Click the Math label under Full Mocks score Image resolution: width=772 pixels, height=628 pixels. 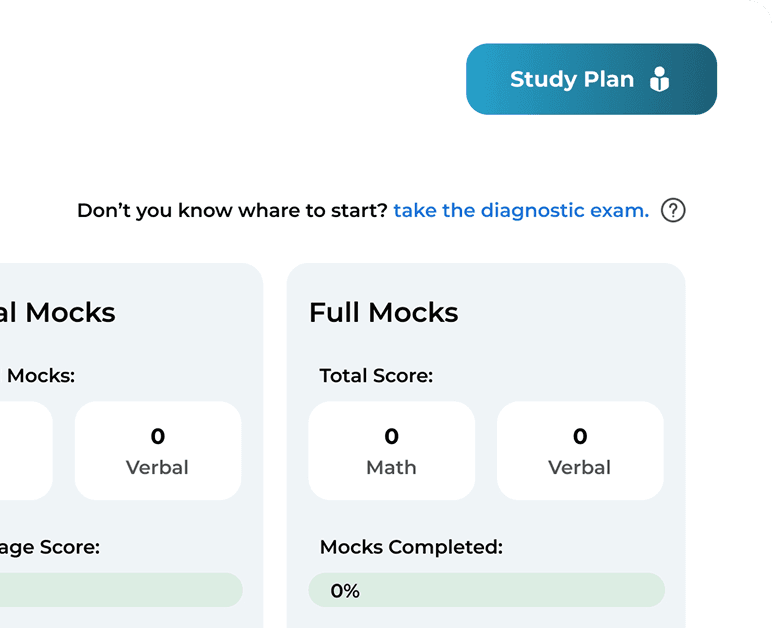click(x=391, y=467)
